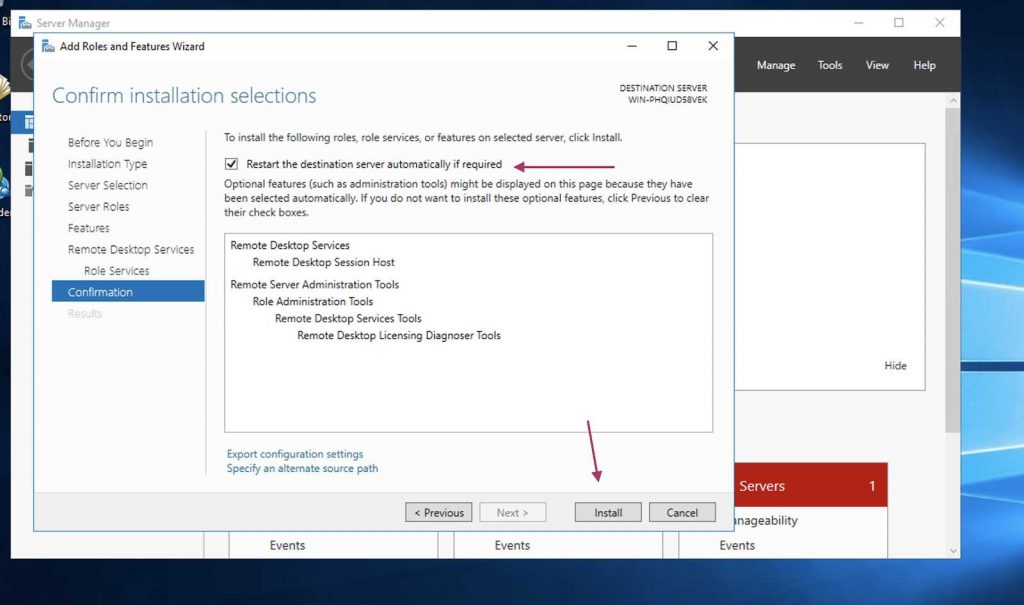
Task: Minimize the wizard dialog window
Action: click(632, 46)
